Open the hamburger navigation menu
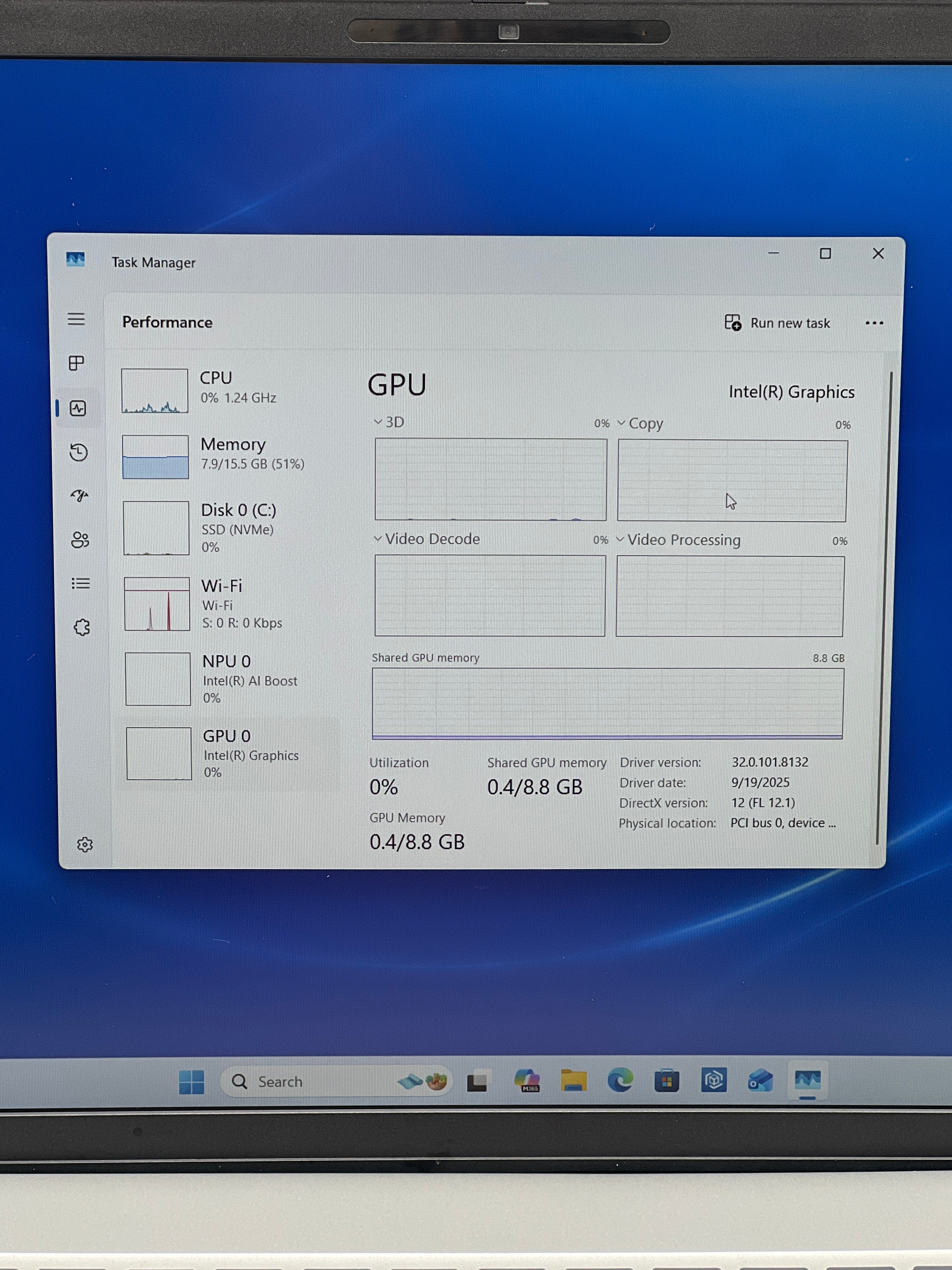The height and width of the screenshot is (1270, 952). (x=76, y=319)
